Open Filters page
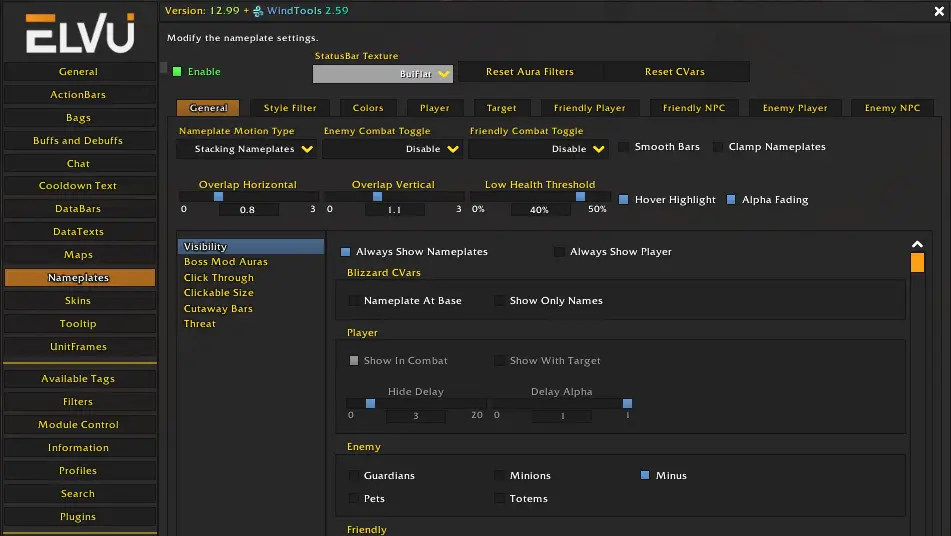This screenshot has height=536, width=951. [x=79, y=401]
